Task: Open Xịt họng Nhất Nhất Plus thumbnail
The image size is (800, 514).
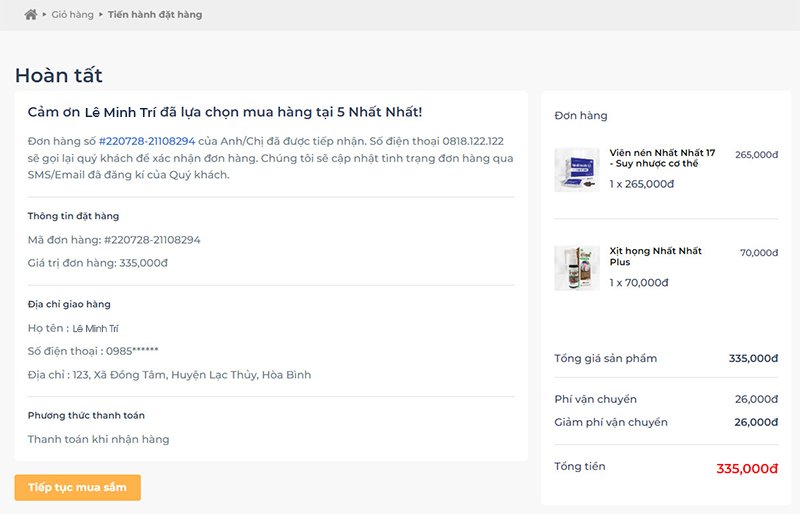Action: click(x=577, y=268)
